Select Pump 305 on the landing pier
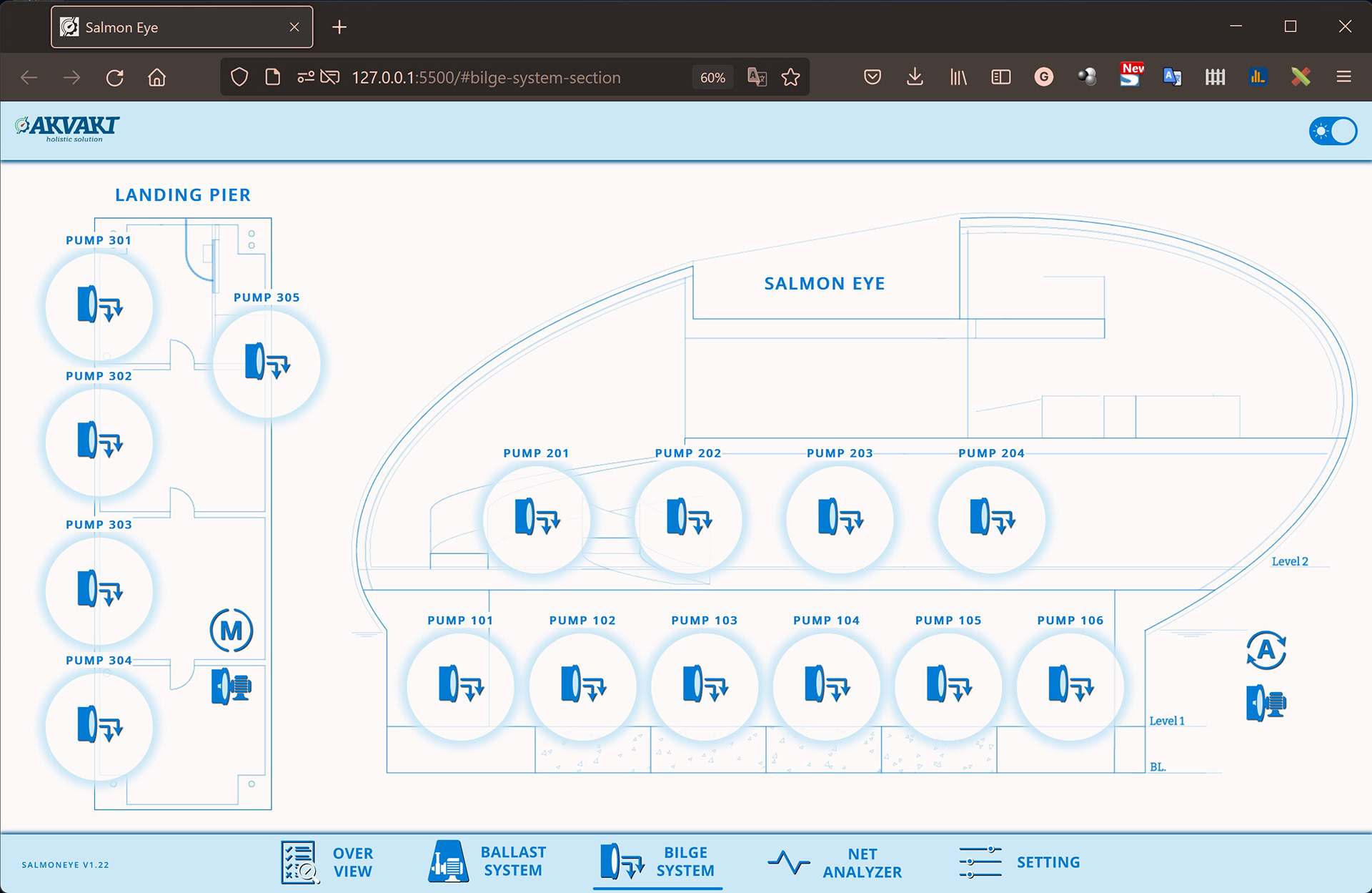Image resolution: width=1372 pixels, height=893 pixels. pyautogui.click(x=267, y=363)
